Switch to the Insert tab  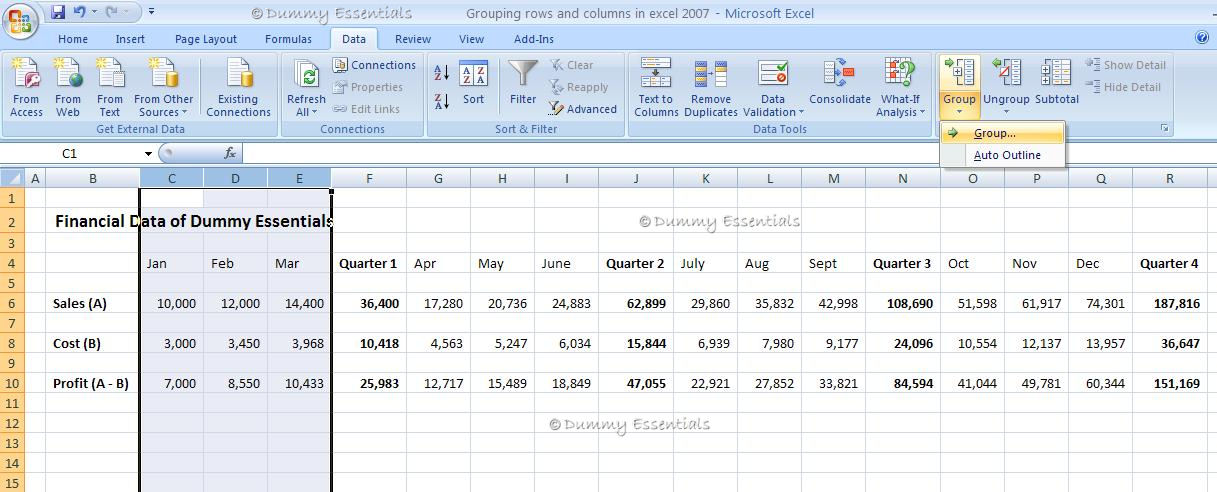(x=130, y=39)
